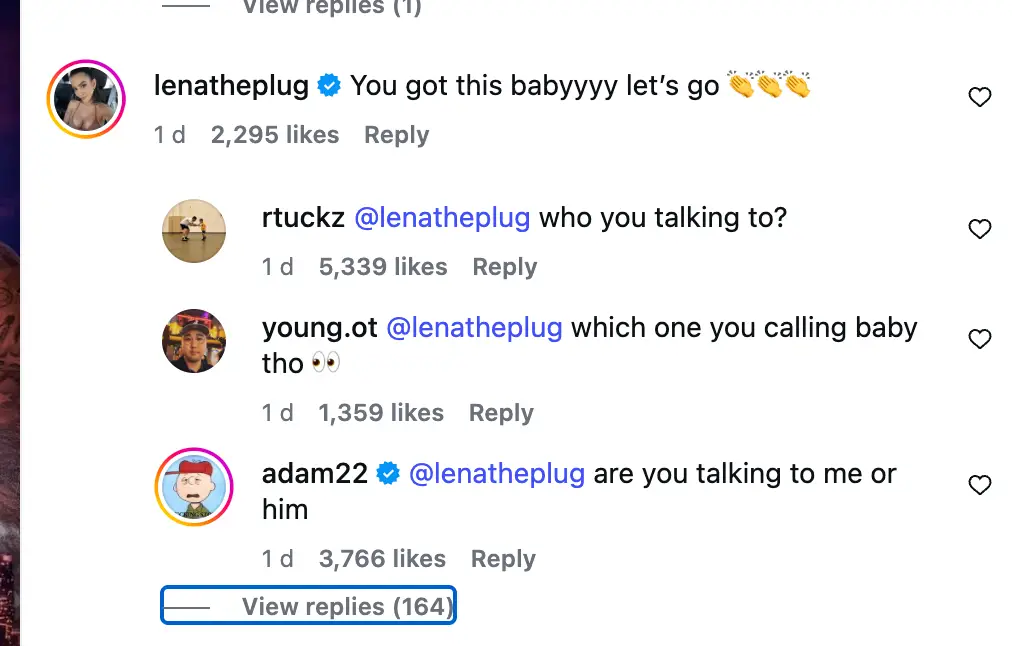Image resolution: width=1012 pixels, height=646 pixels.
Task: Expand View replies (164)
Action: [347, 607]
